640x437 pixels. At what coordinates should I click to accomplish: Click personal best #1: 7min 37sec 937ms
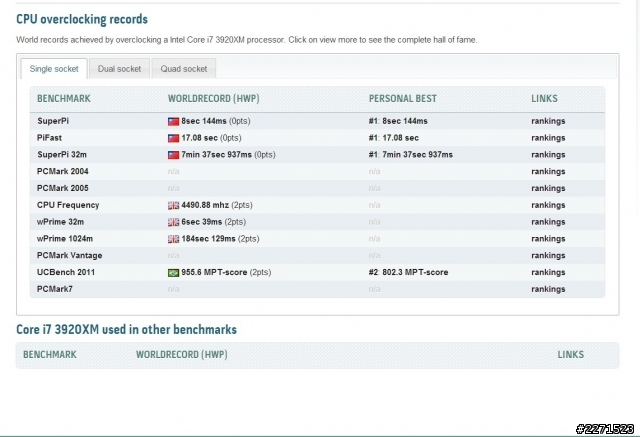point(411,155)
